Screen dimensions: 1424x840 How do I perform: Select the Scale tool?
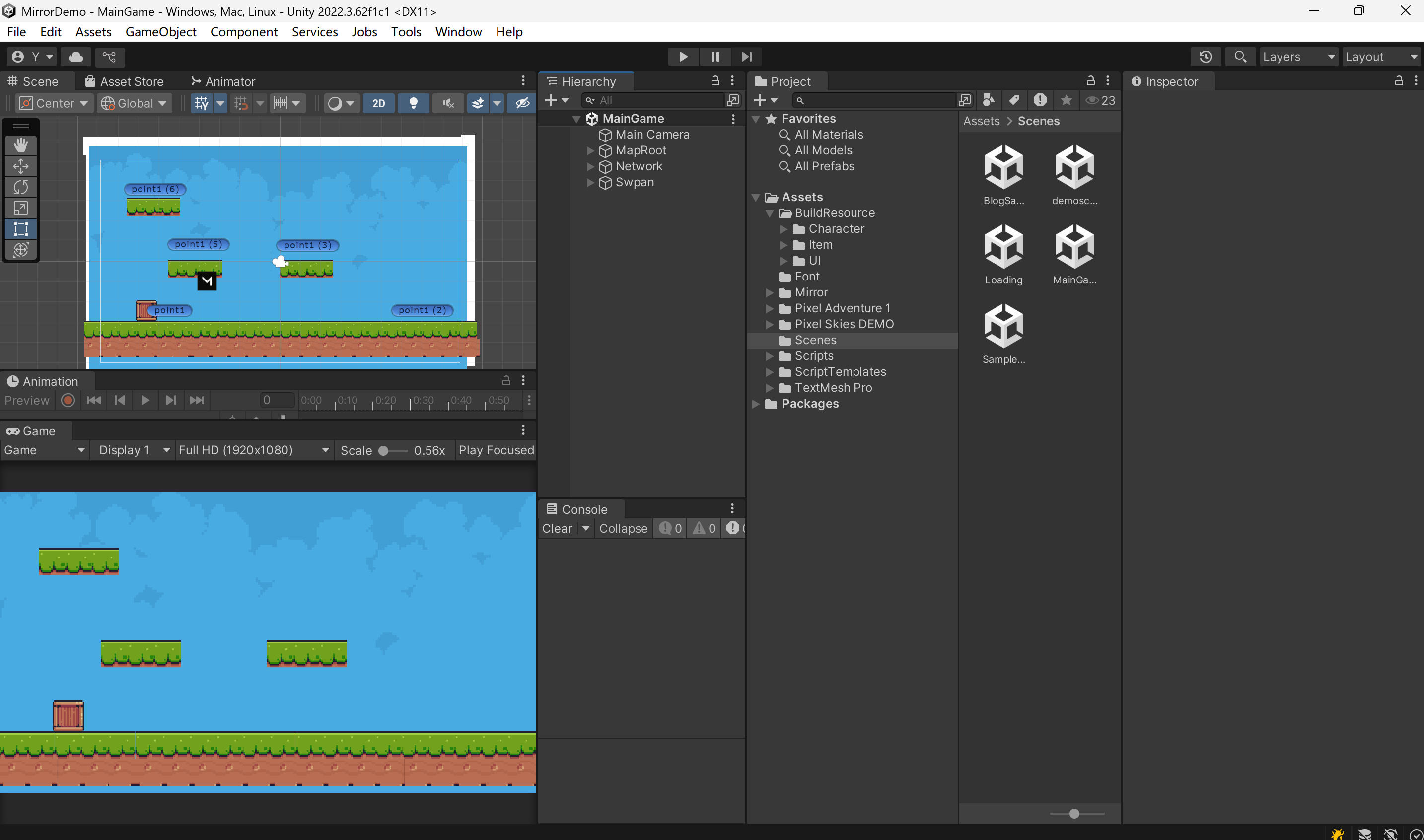pyautogui.click(x=21, y=209)
